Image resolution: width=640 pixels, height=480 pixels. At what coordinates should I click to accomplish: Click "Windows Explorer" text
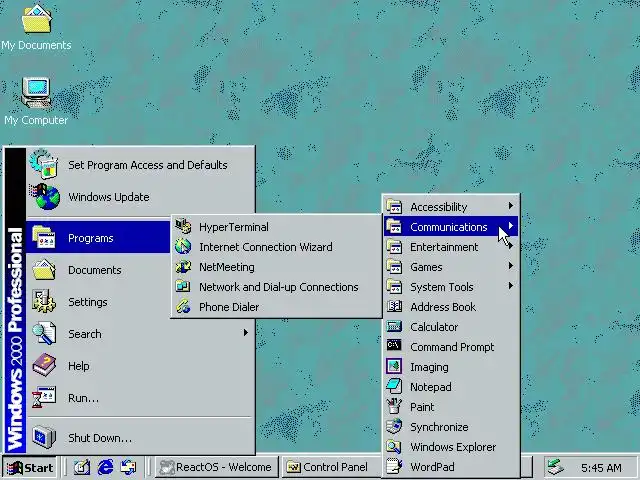453,447
